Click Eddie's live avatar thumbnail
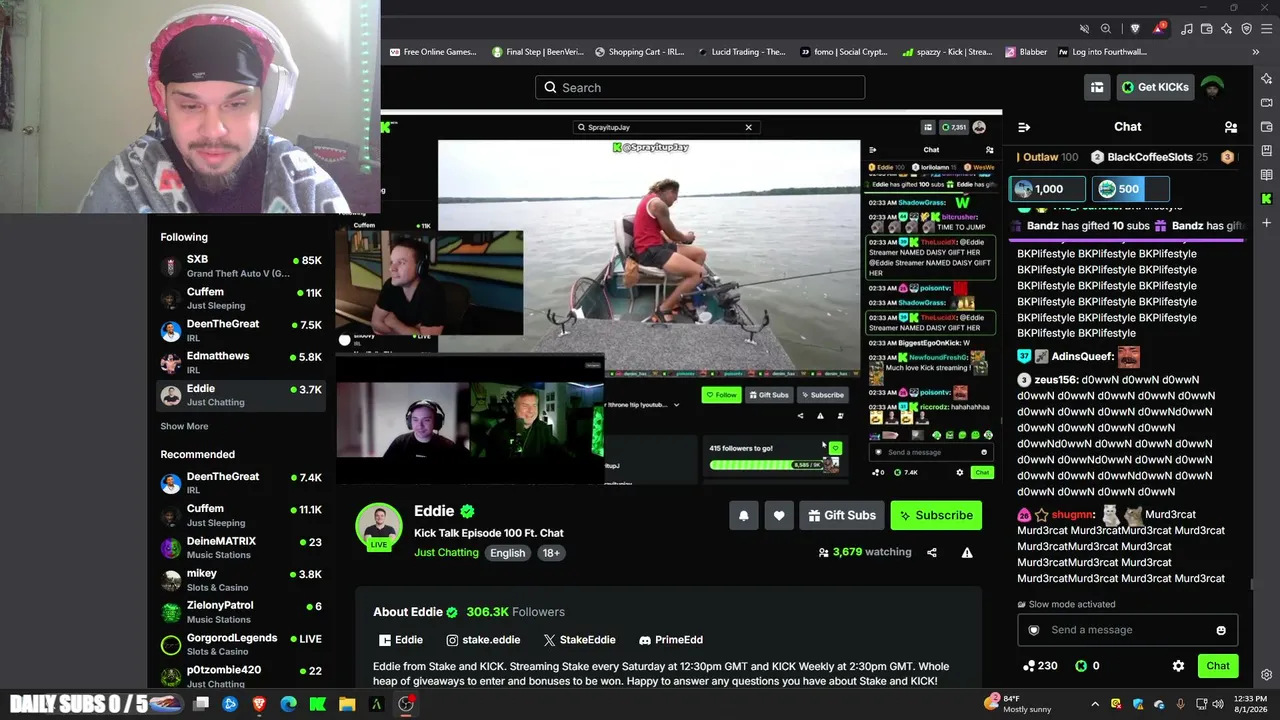The height and width of the screenshot is (720, 1280). (378, 526)
